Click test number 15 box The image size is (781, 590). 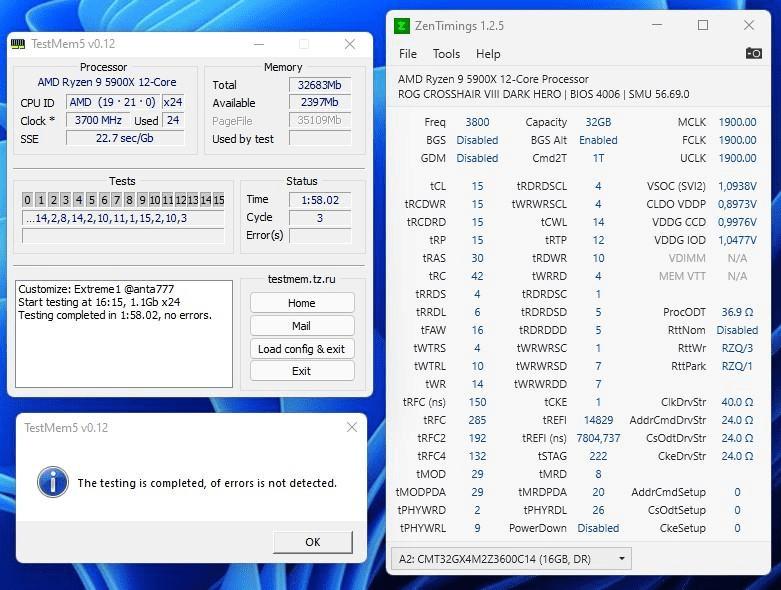pos(219,200)
